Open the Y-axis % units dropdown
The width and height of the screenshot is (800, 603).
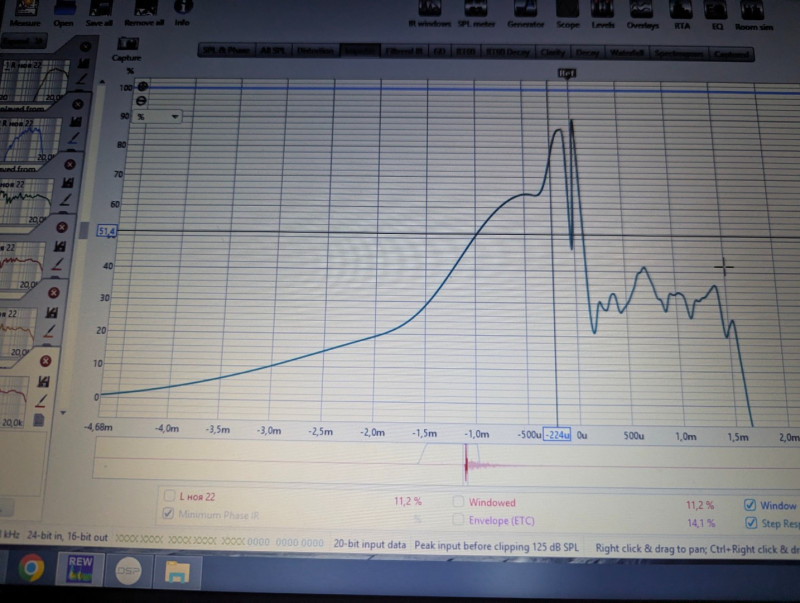(x=160, y=116)
